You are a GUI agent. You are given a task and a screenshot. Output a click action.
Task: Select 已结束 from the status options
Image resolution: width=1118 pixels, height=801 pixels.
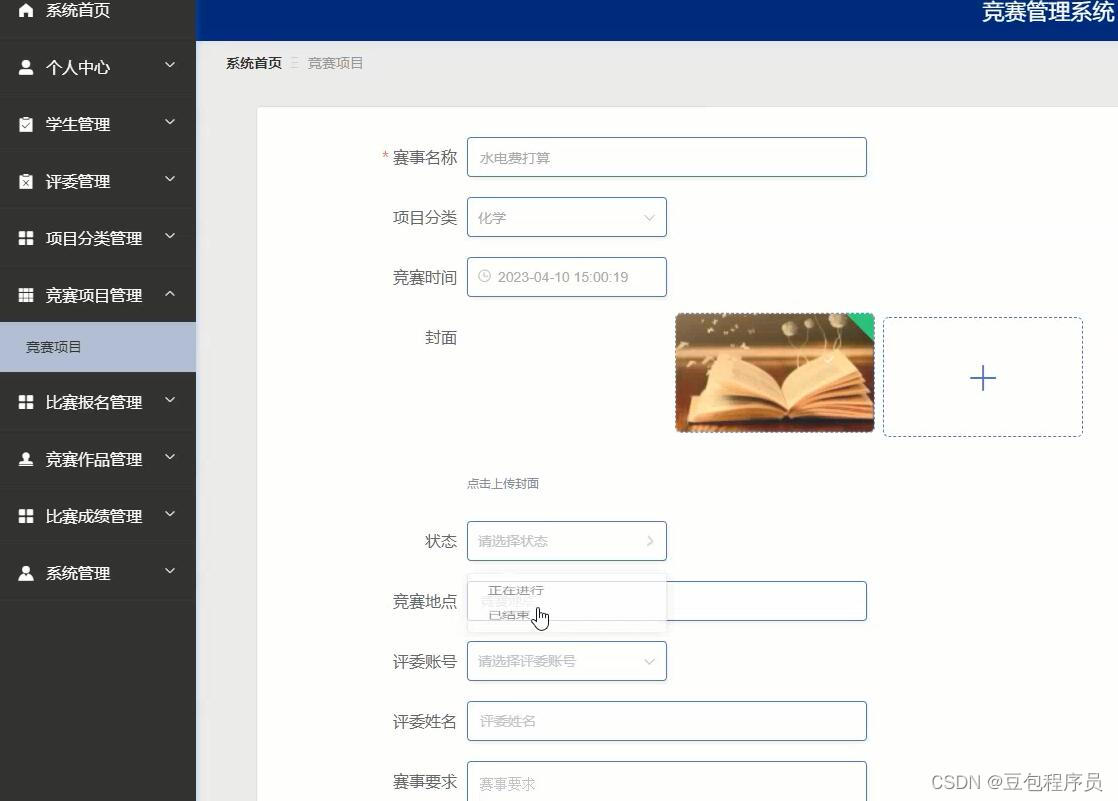509,614
